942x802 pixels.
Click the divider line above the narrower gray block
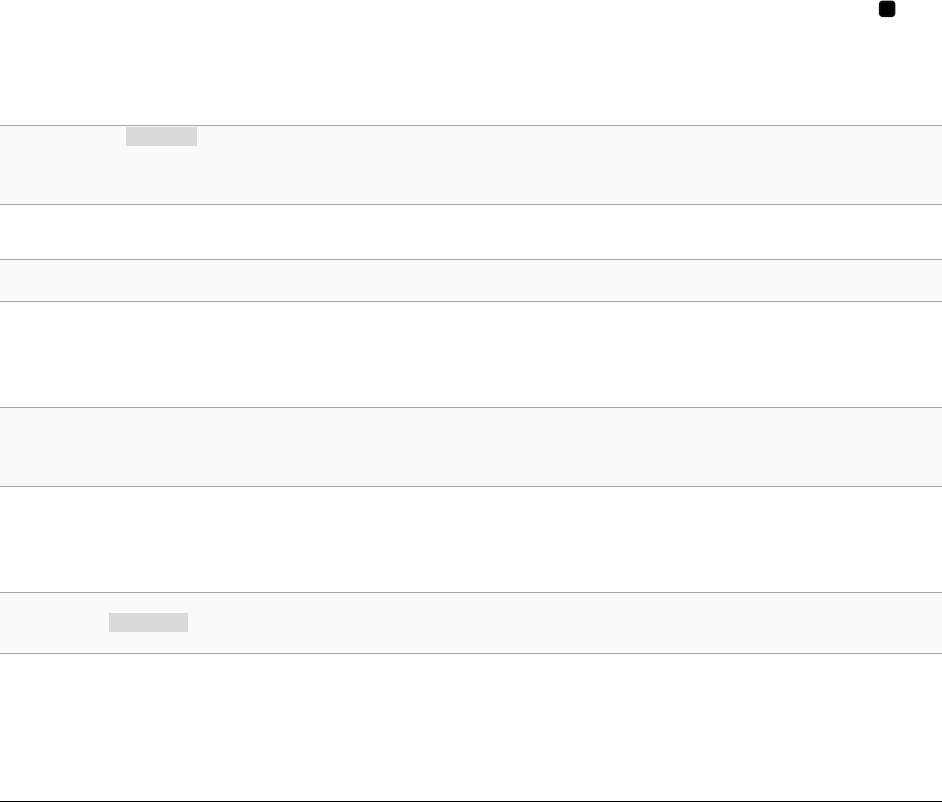pos(471,126)
